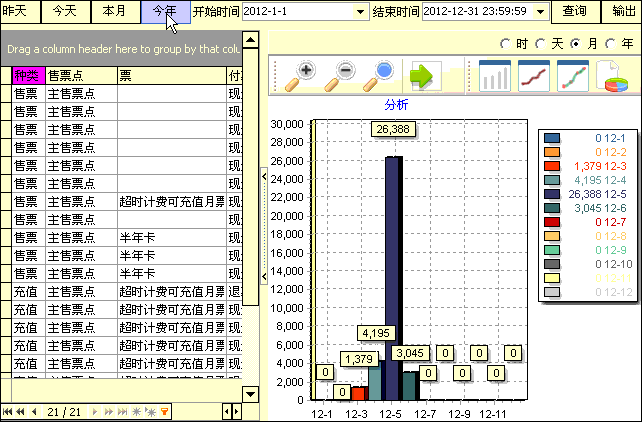Image resolution: width=642 pixels, height=422 pixels.
Task: Switch to bar chart view
Action: click(495, 76)
